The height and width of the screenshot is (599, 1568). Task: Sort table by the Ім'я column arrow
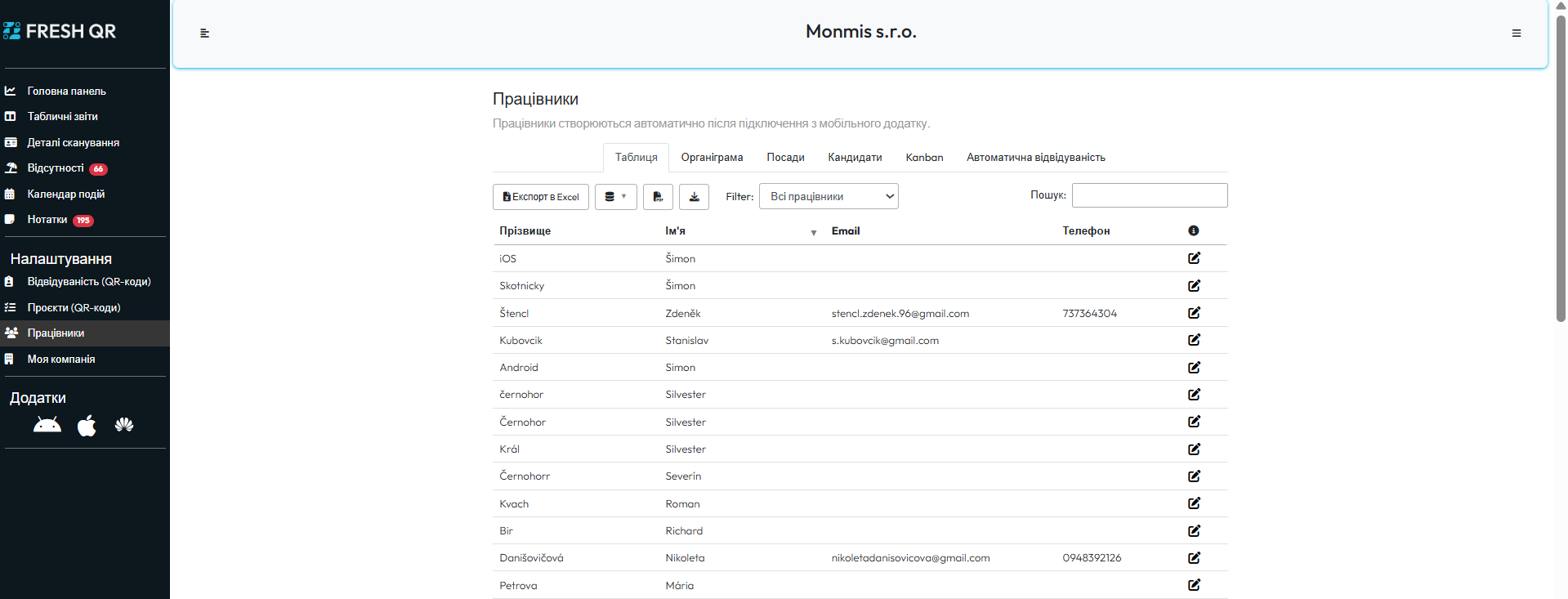click(813, 233)
